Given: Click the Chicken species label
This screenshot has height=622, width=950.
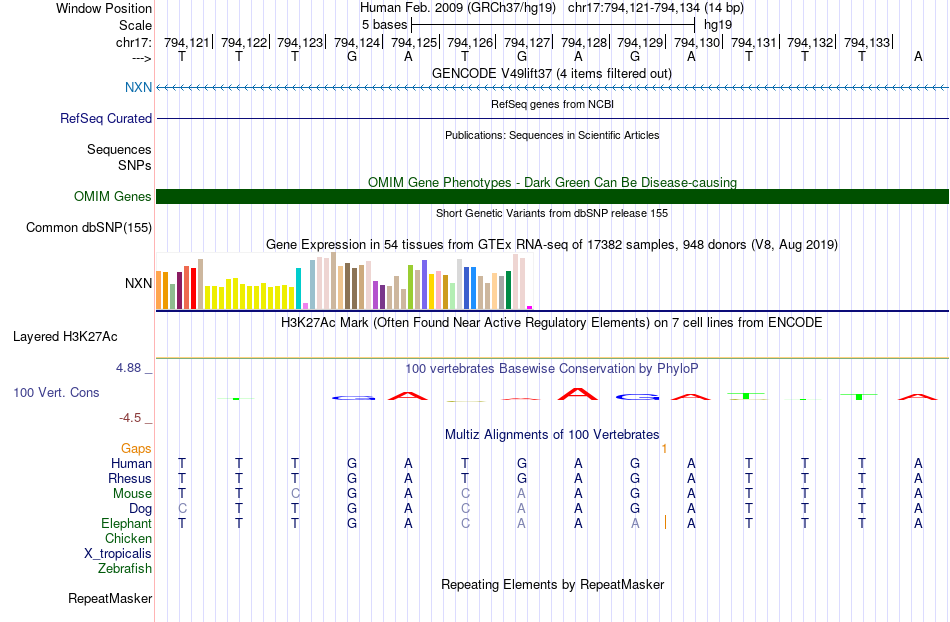Looking at the screenshot, I should [x=128, y=538].
